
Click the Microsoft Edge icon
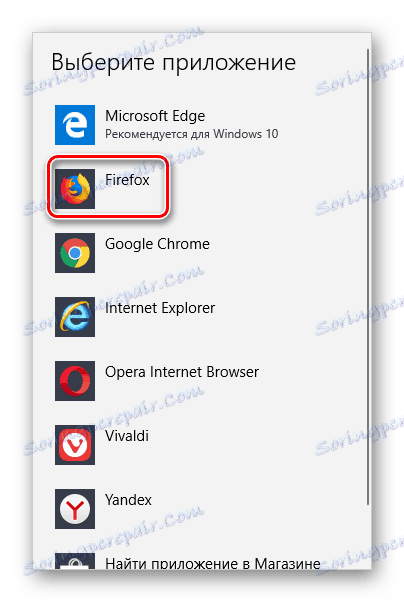click(75, 125)
